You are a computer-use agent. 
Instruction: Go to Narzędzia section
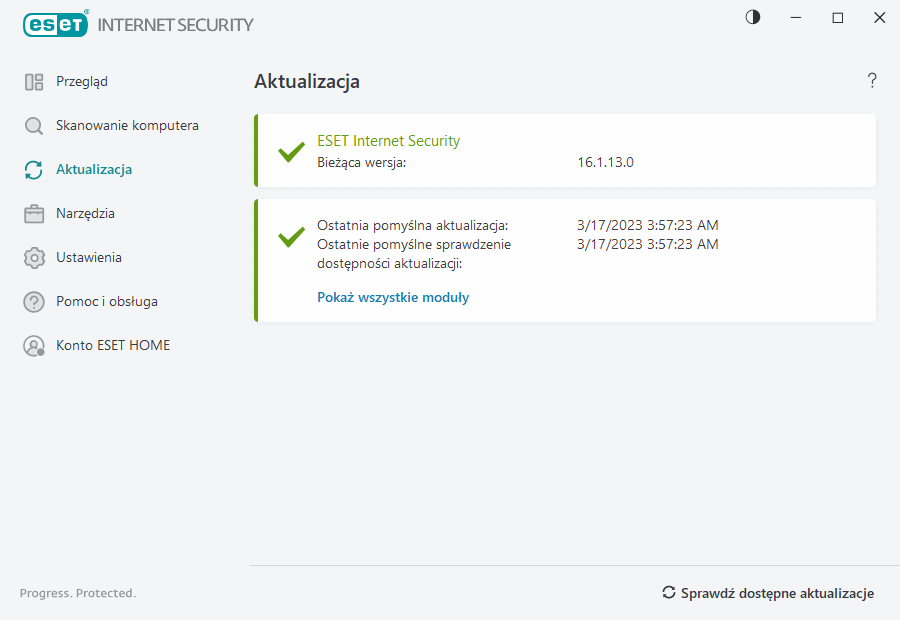click(x=85, y=214)
